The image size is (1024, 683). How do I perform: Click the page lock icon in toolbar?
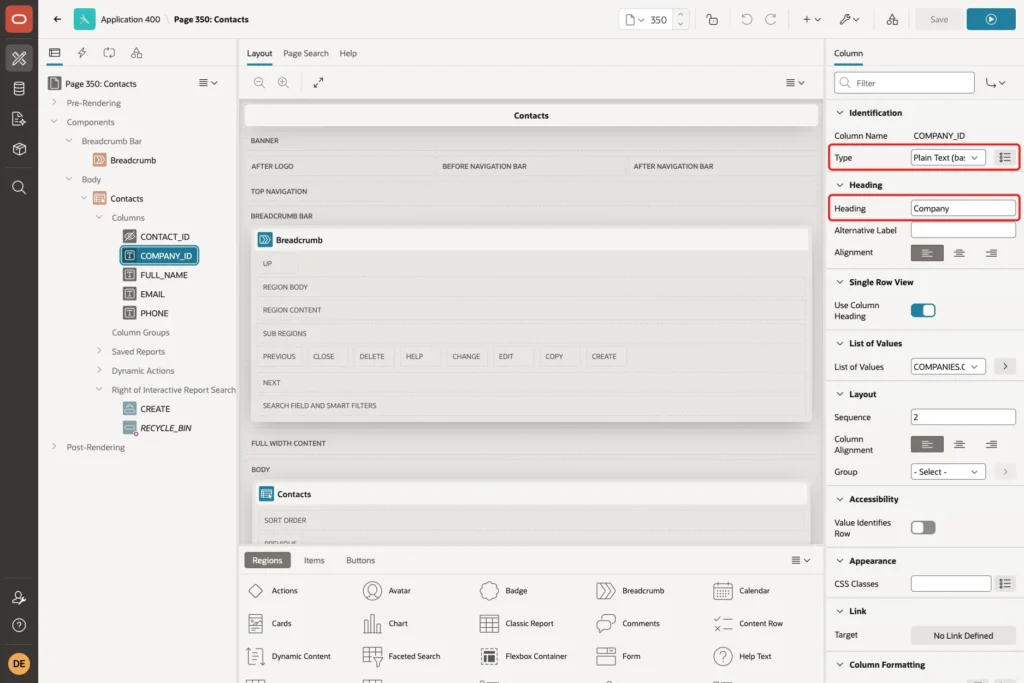coord(712,20)
